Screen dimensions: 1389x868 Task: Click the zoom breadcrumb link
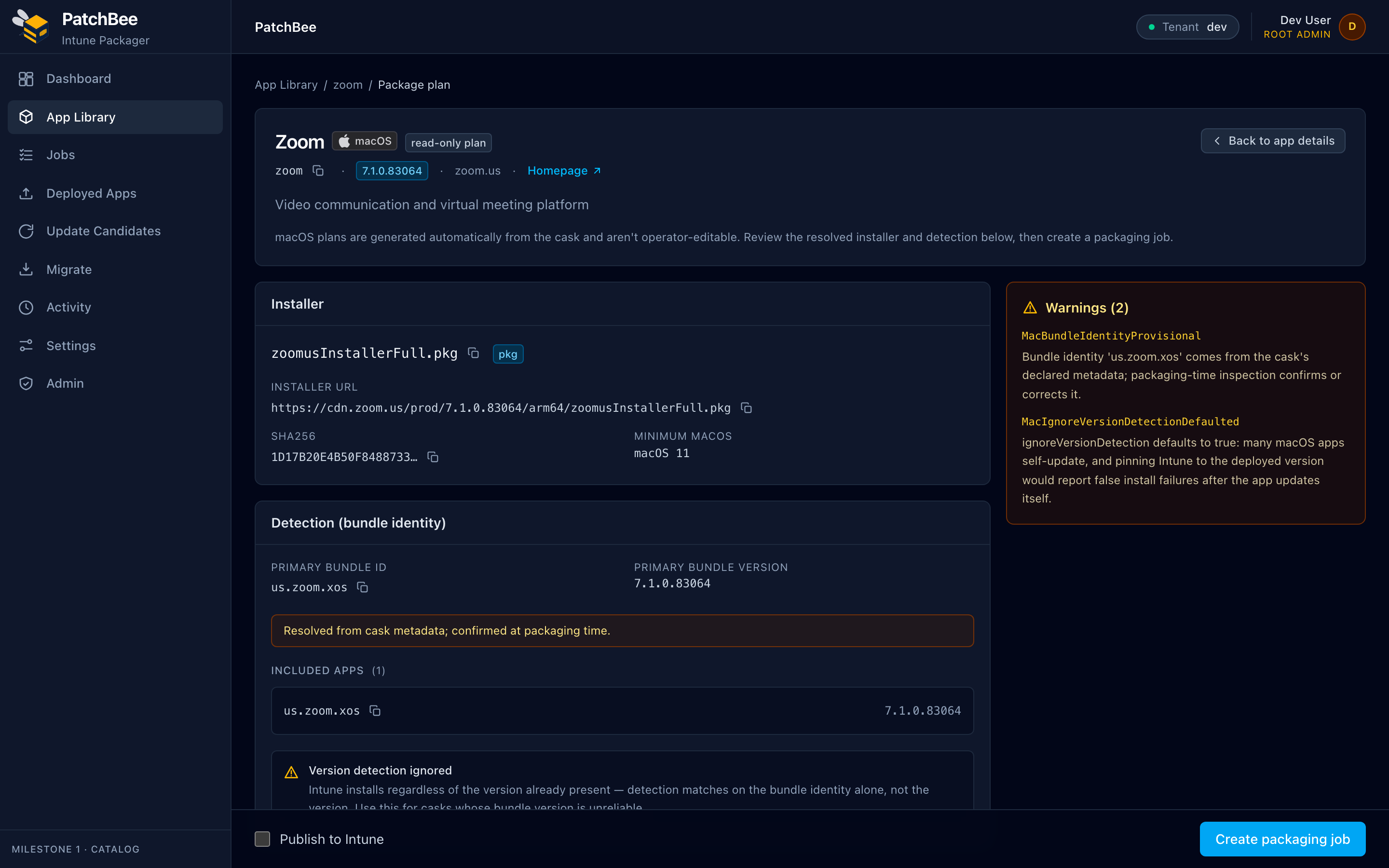348,85
